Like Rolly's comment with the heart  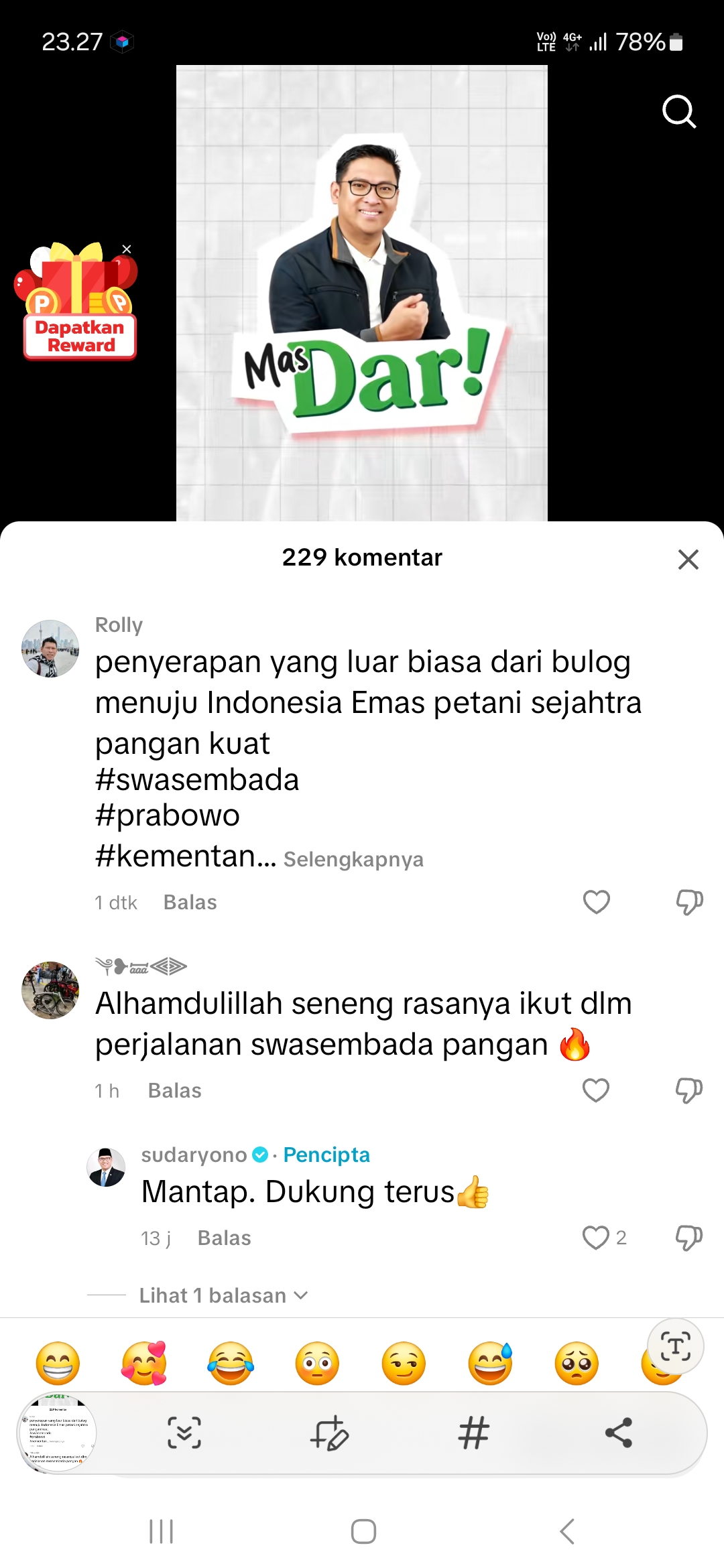596,902
